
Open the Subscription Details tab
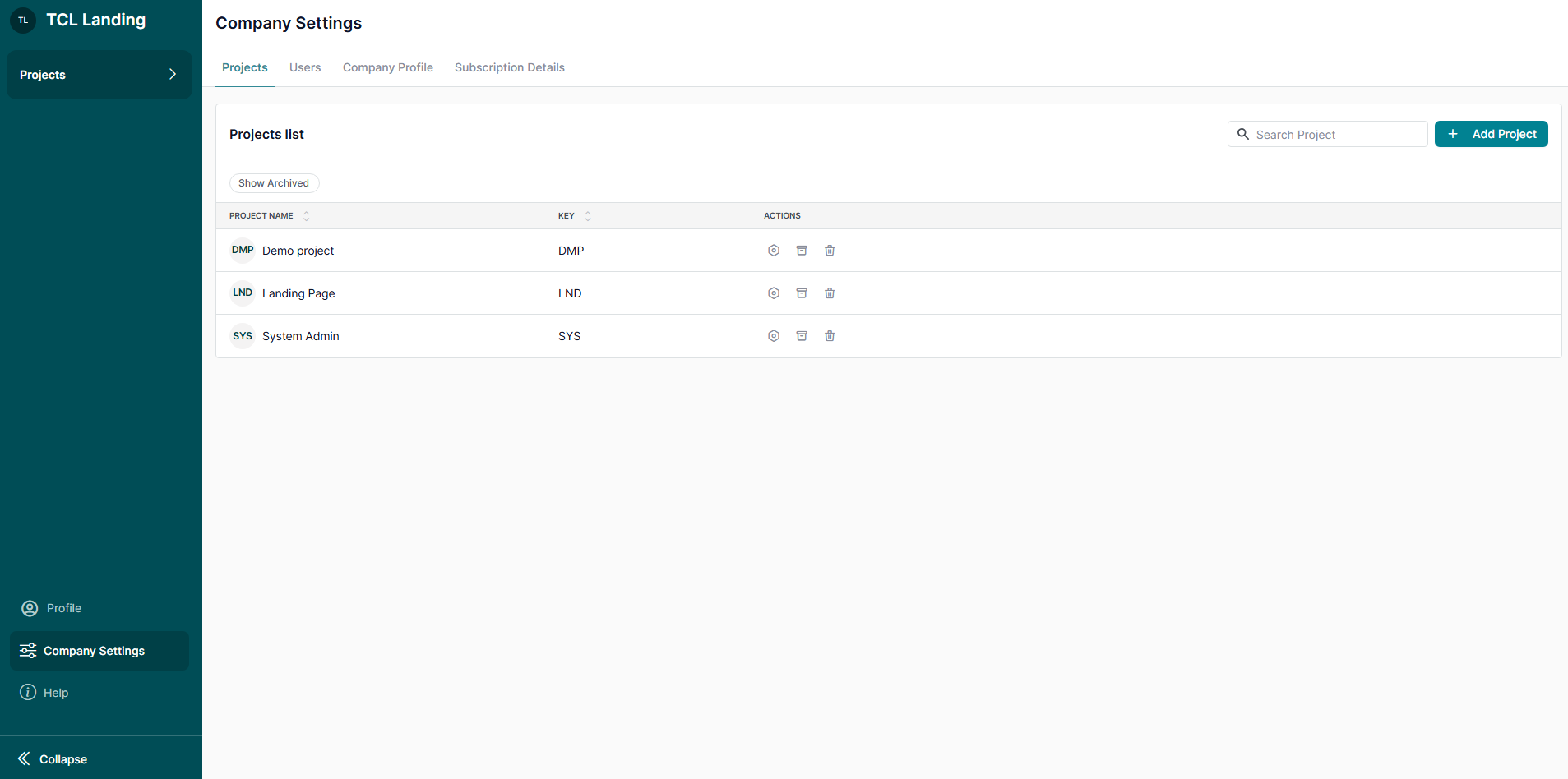coord(510,67)
